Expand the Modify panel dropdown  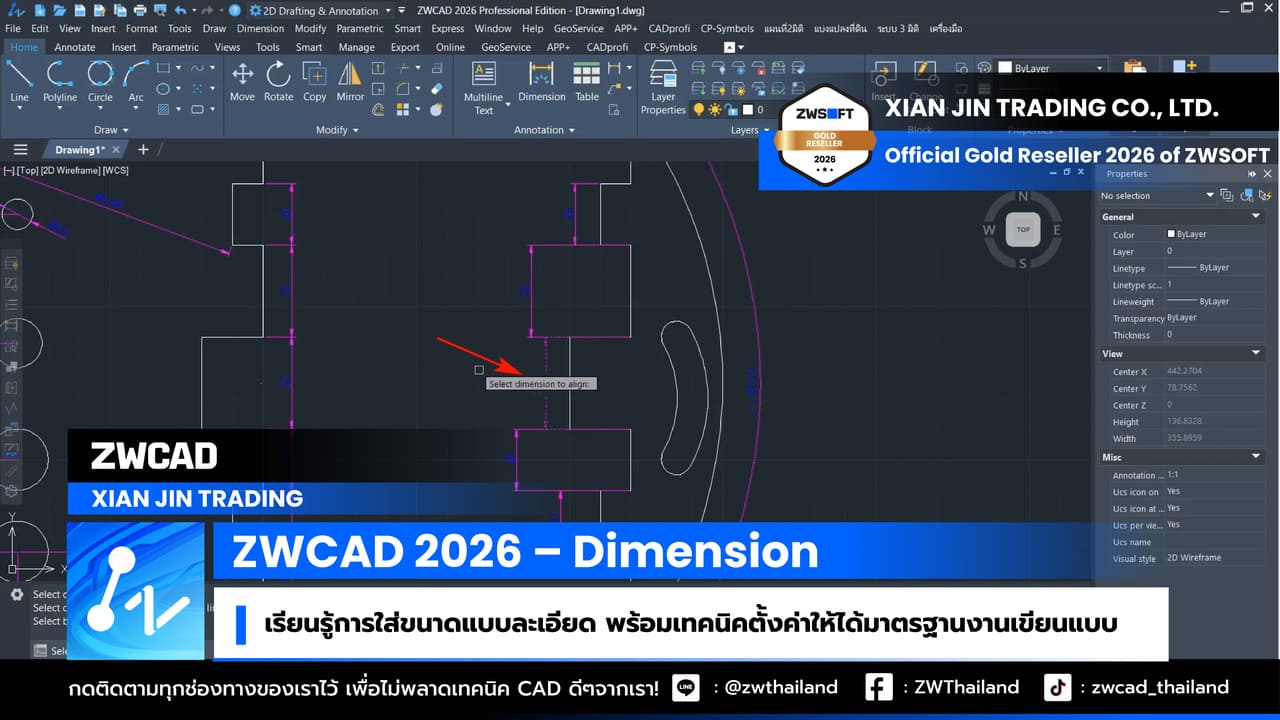[x=337, y=130]
